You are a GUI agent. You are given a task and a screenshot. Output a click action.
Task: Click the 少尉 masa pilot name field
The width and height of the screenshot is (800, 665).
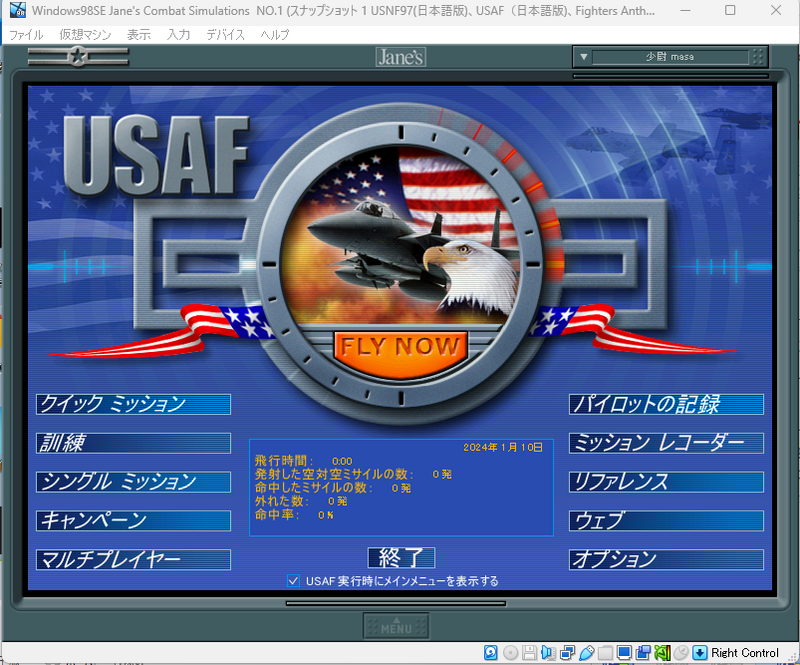[x=670, y=57]
